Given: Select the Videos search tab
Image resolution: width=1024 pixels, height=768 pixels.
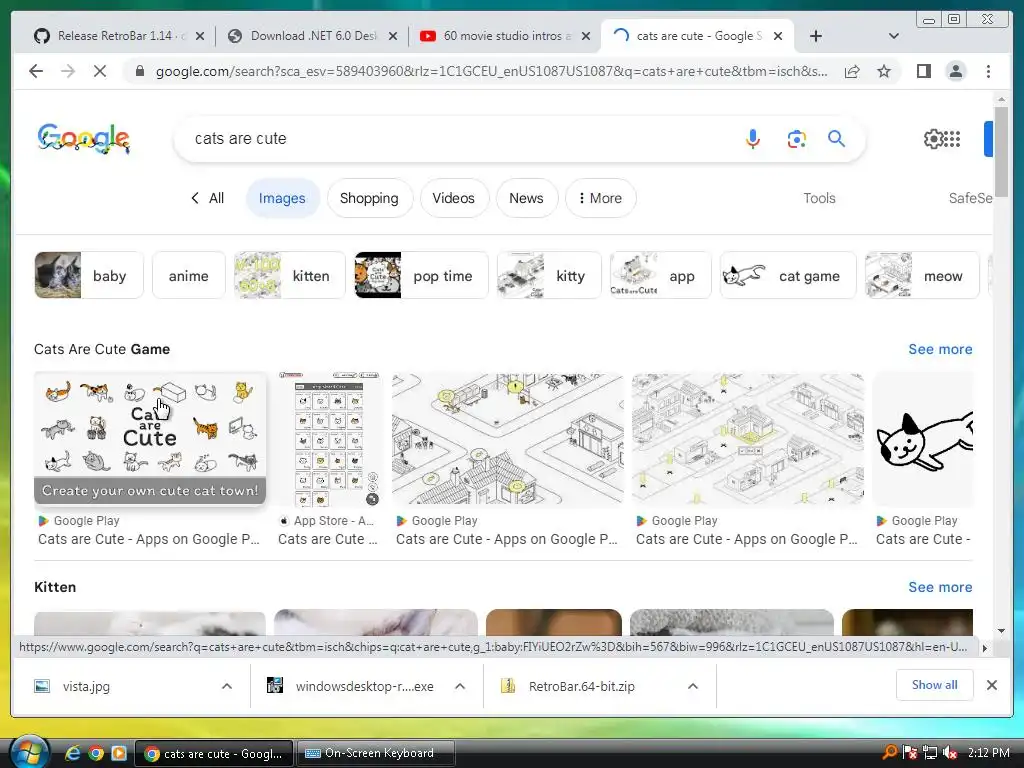Looking at the screenshot, I should tap(453, 198).
